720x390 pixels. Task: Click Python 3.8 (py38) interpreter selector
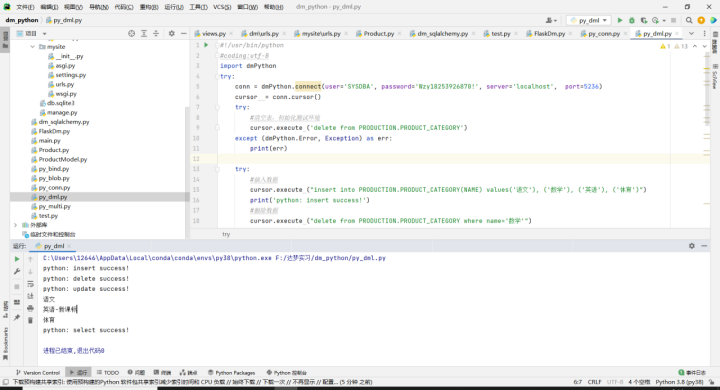(x=679, y=382)
